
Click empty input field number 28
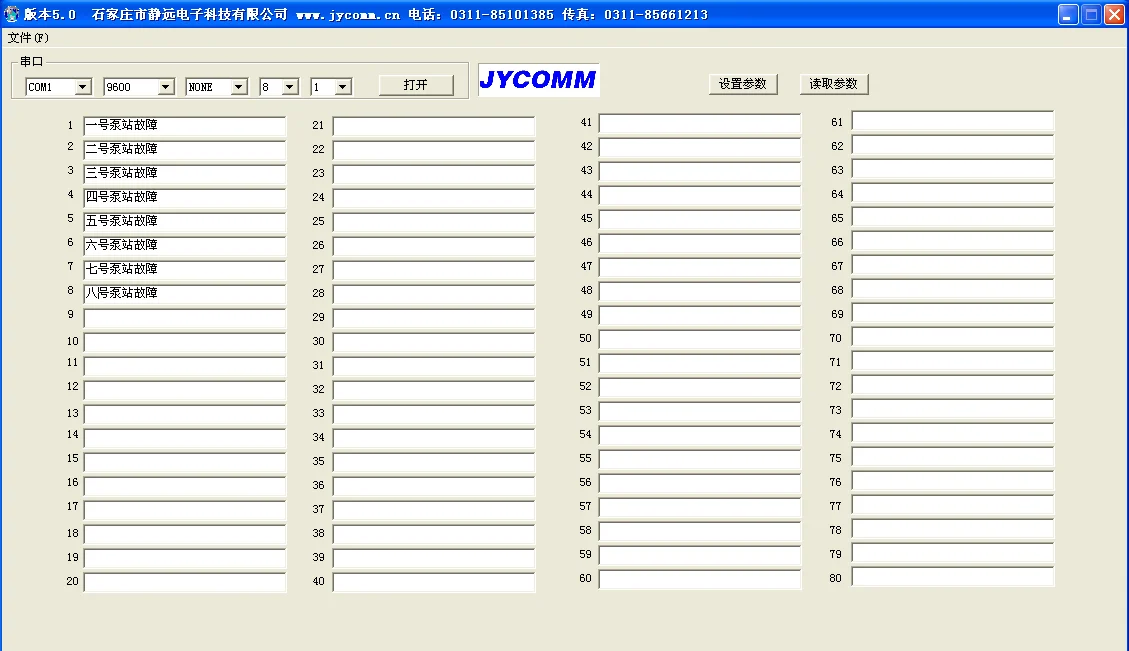pos(433,294)
